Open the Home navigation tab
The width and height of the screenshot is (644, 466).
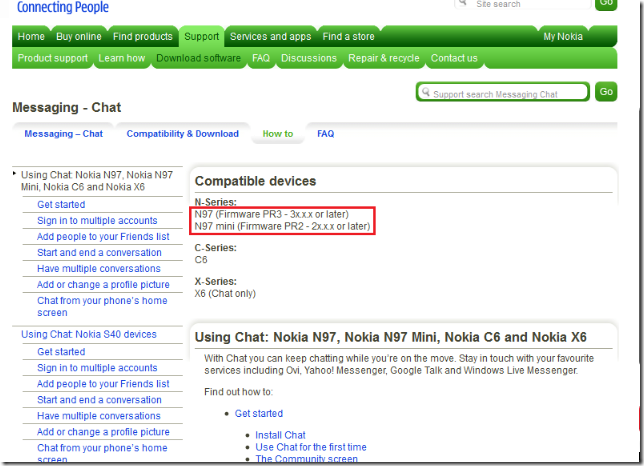tap(31, 37)
